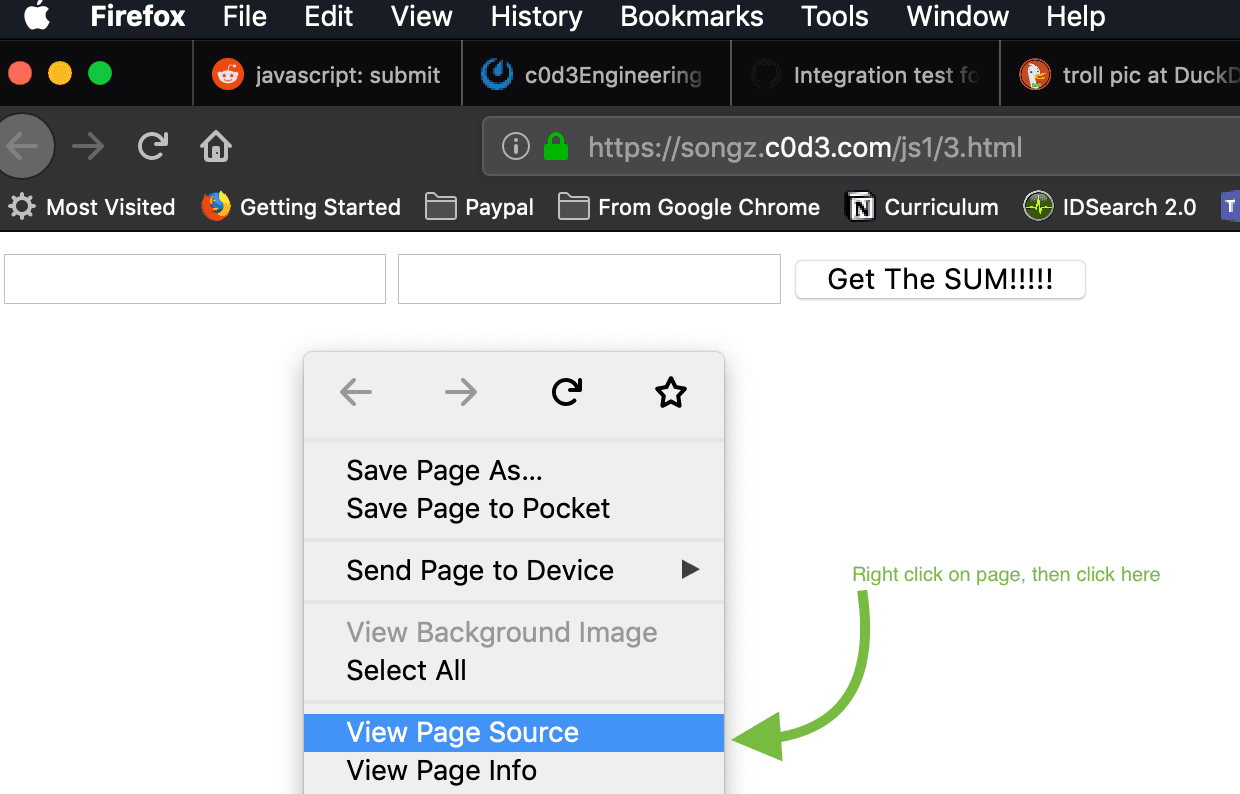The width and height of the screenshot is (1240, 794).
Task: Switch to the c0d3Engineering tab
Action: tap(597, 75)
